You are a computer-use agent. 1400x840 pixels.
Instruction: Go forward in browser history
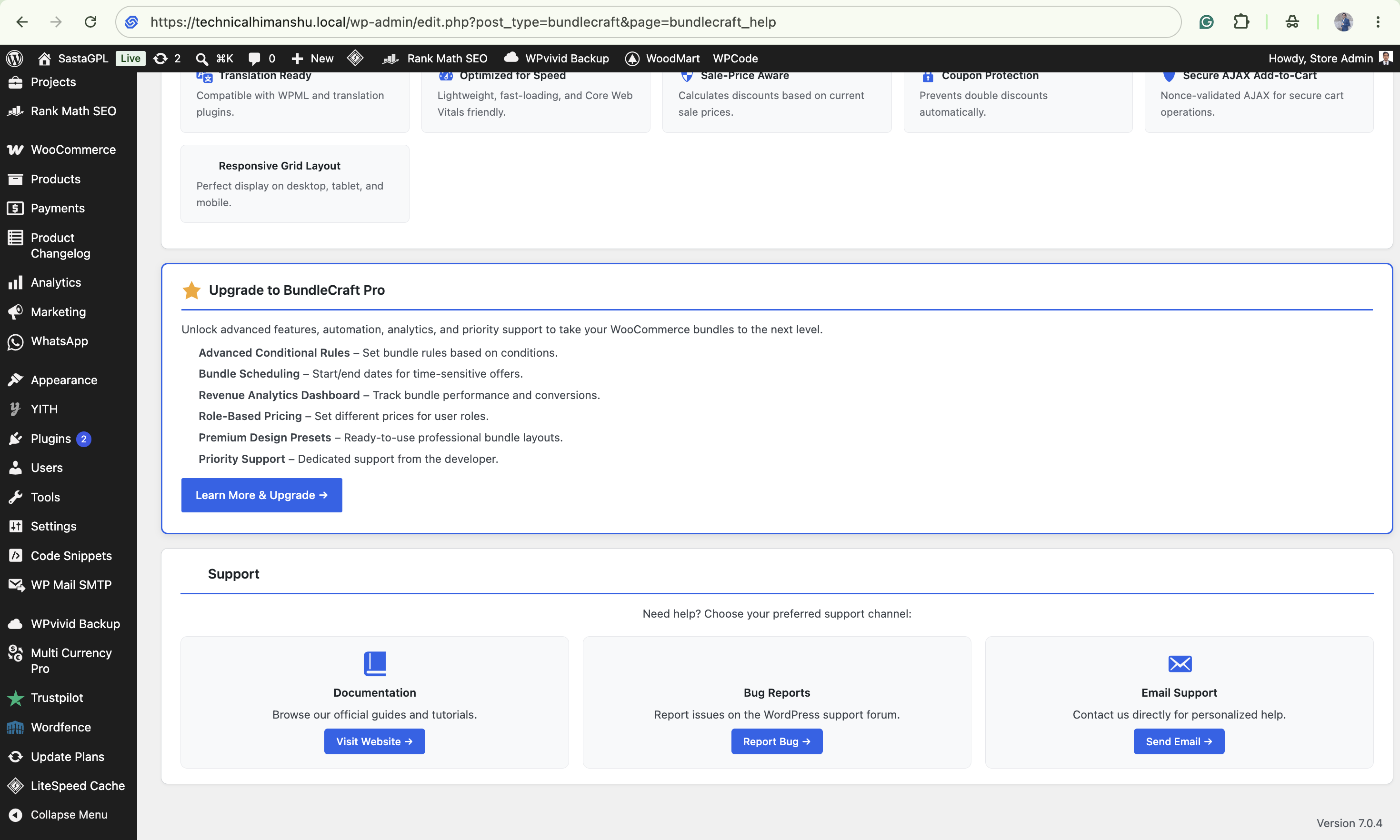coord(55,22)
